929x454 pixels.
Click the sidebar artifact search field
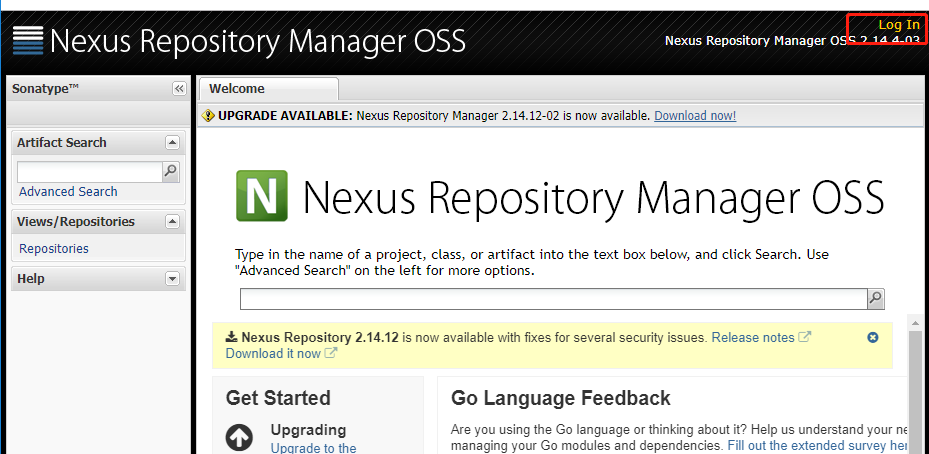[89, 171]
